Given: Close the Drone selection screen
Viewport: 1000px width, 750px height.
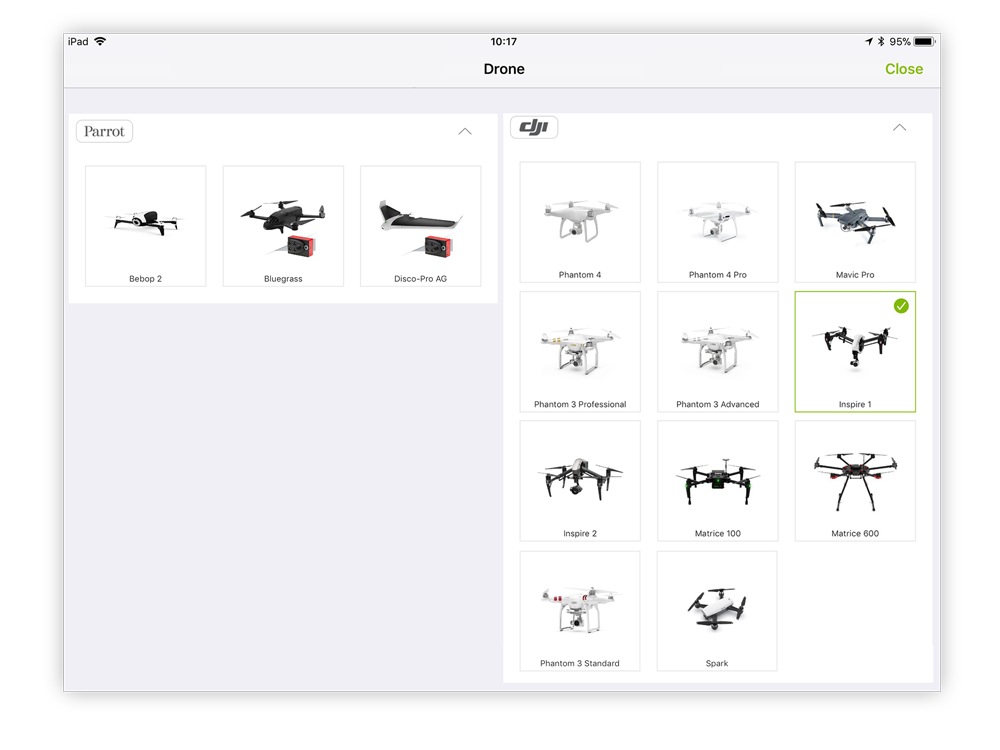Looking at the screenshot, I should [x=904, y=69].
